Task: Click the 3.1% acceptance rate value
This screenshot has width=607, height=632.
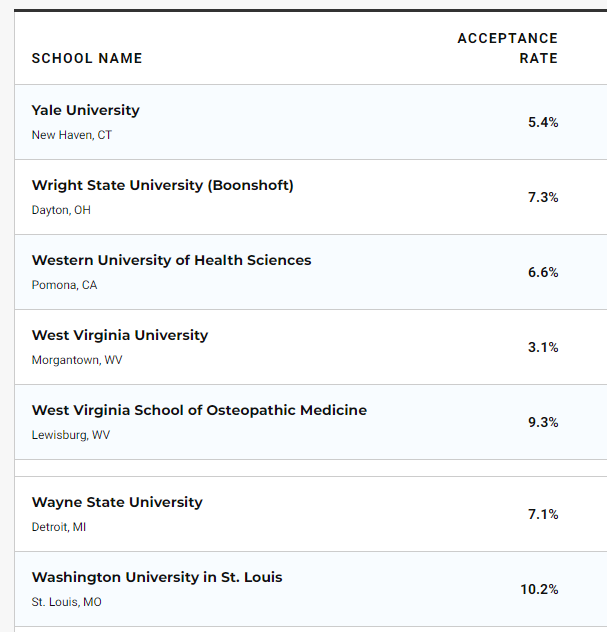Action: tap(543, 347)
